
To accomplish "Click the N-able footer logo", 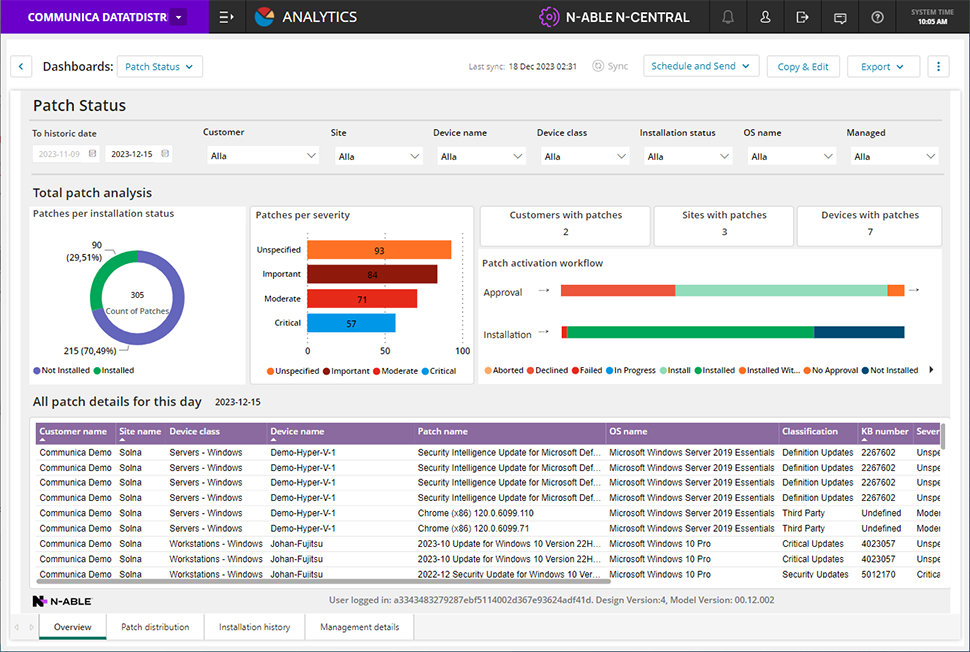I will 62,601.
